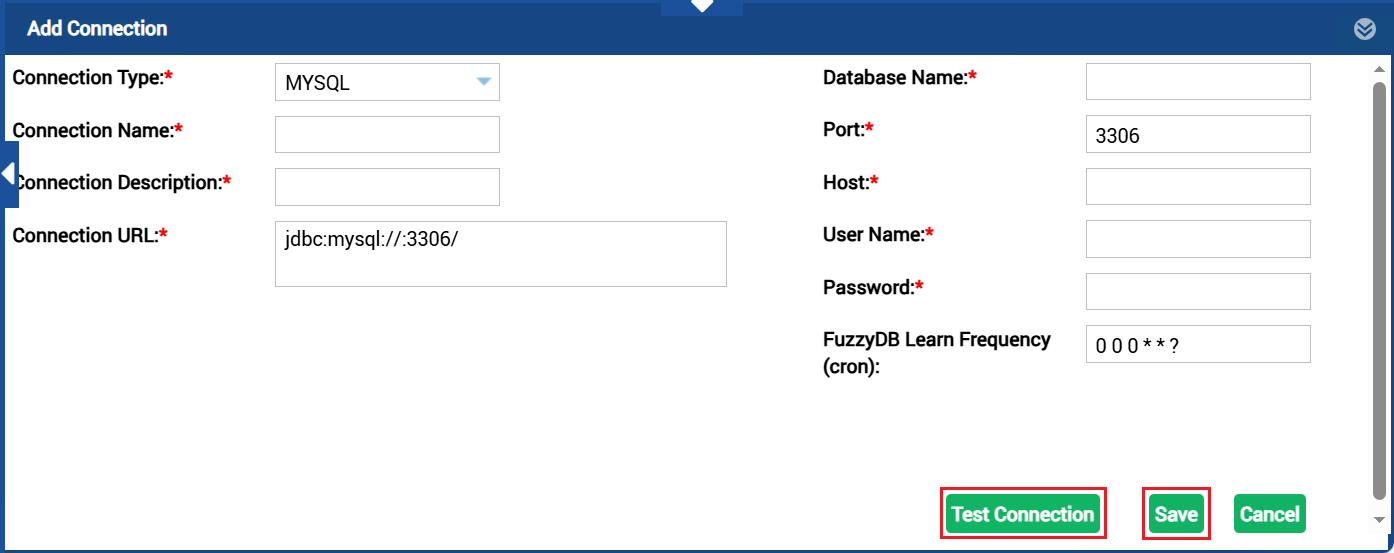Image resolution: width=1394 pixels, height=553 pixels.
Task: Save the new connection
Action: (1176, 514)
